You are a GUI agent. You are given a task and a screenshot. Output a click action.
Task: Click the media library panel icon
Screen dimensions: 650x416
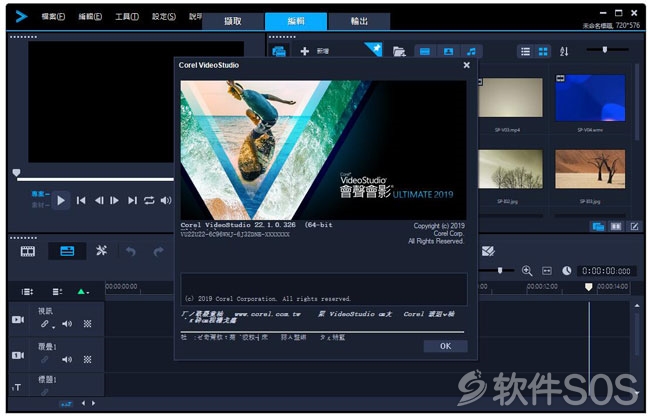tap(279, 51)
